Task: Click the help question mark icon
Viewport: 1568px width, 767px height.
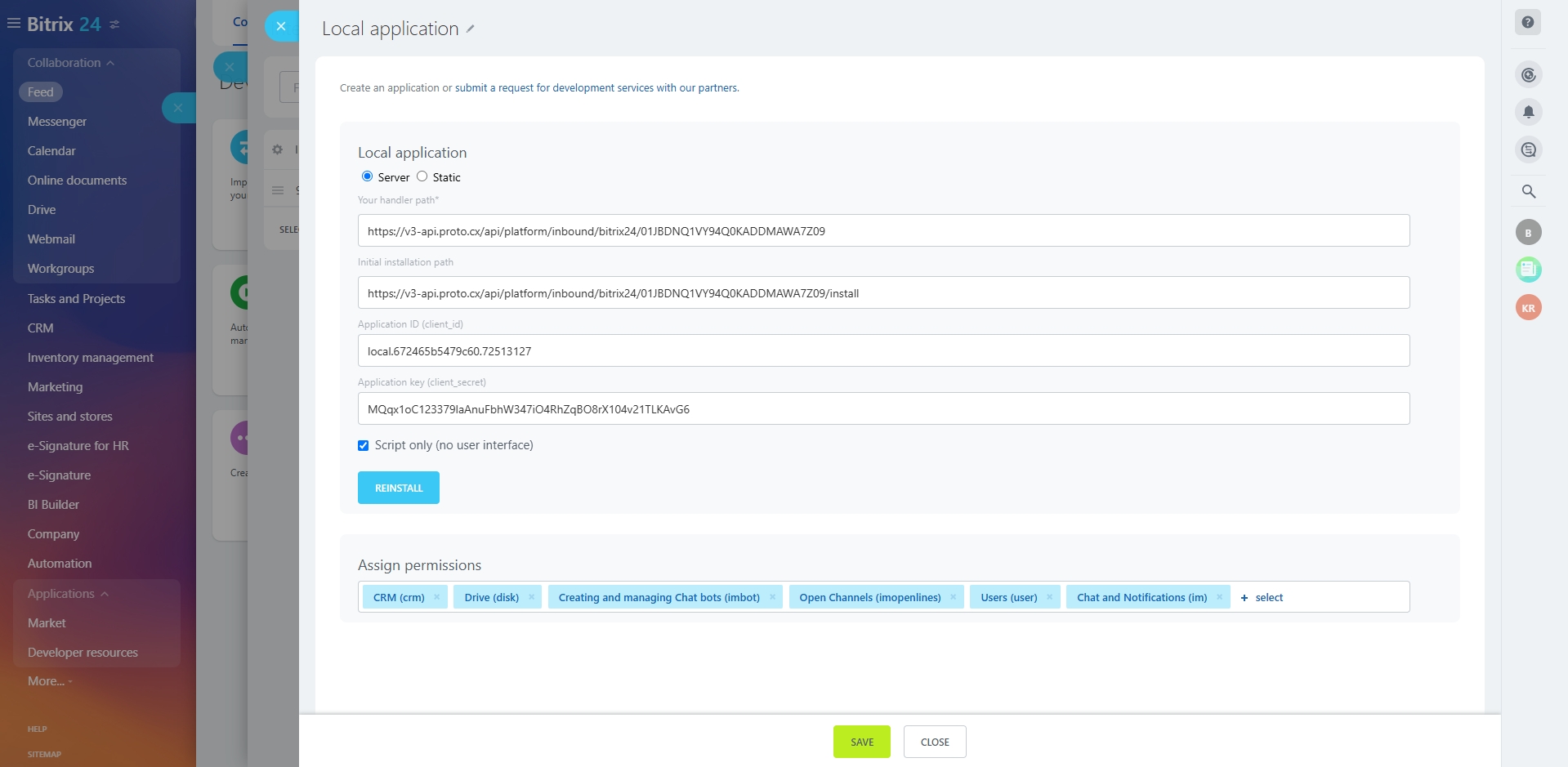Action: 1527,22
